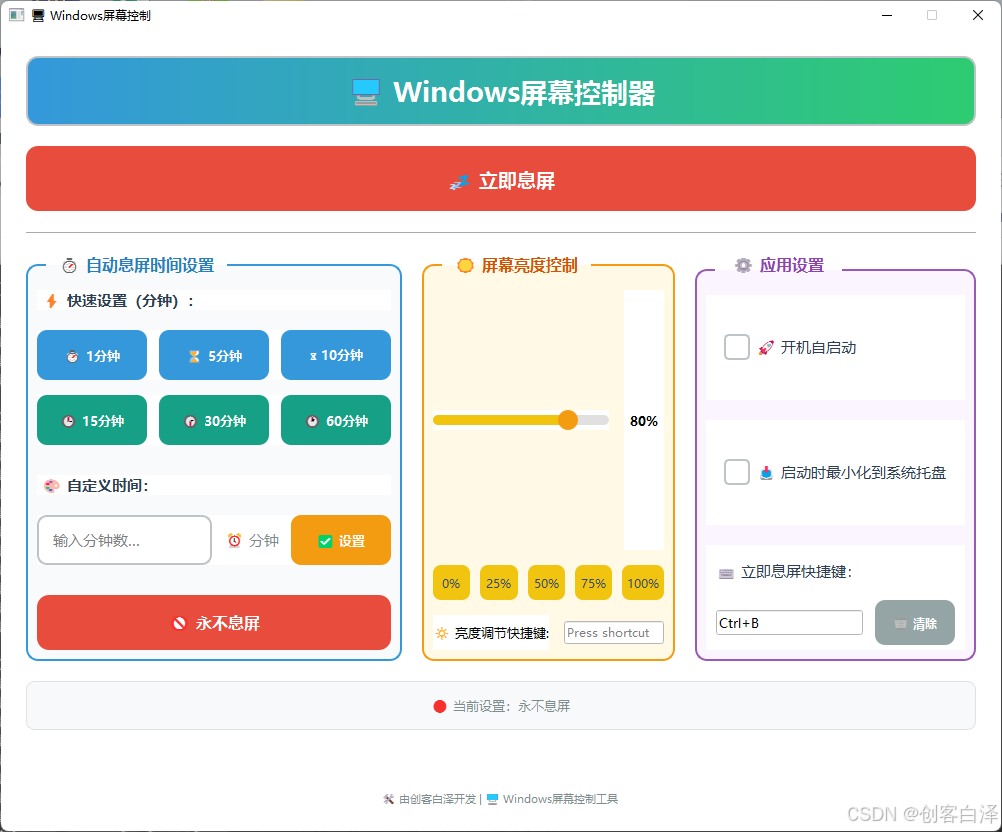Click the keyboard icon beside 立即息屏快捷键
The height and width of the screenshot is (832, 1002).
click(726, 573)
